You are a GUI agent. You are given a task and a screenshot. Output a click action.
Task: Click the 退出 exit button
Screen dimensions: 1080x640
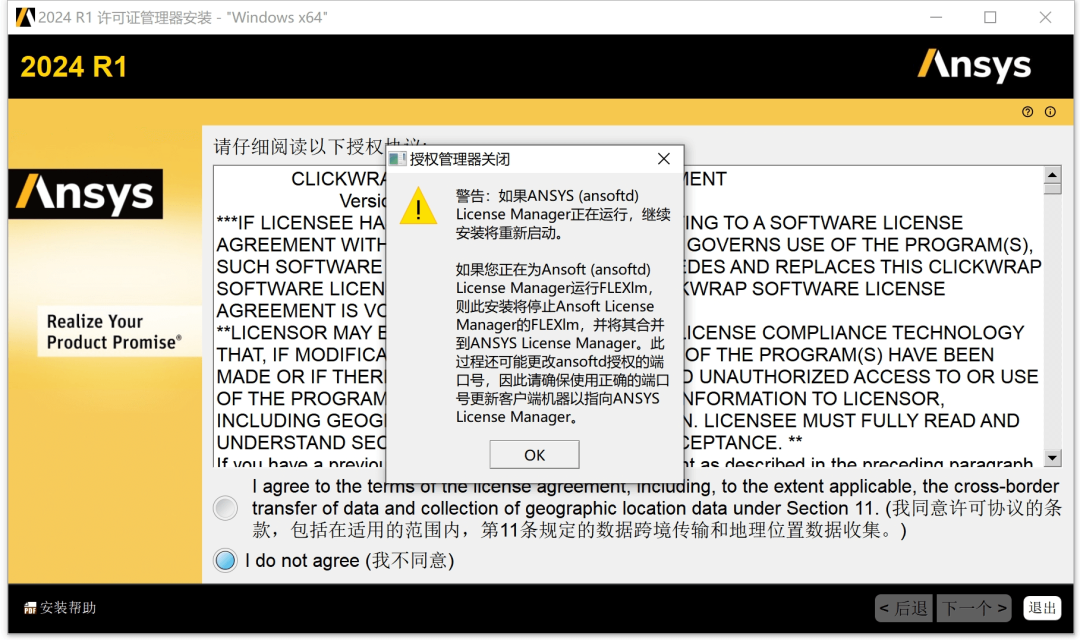tap(1042, 607)
